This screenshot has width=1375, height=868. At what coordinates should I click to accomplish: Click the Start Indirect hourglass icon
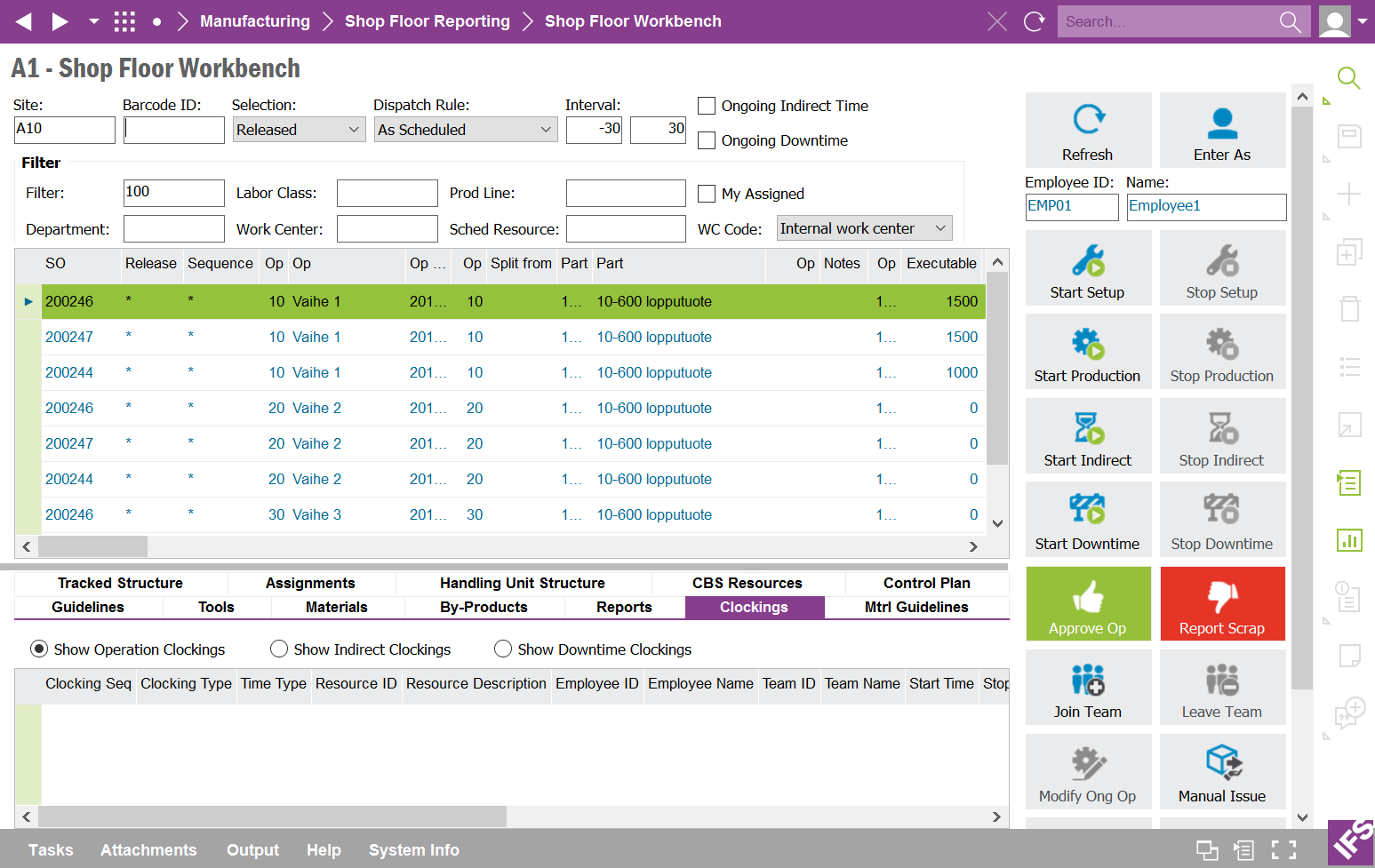click(1088, 428)
